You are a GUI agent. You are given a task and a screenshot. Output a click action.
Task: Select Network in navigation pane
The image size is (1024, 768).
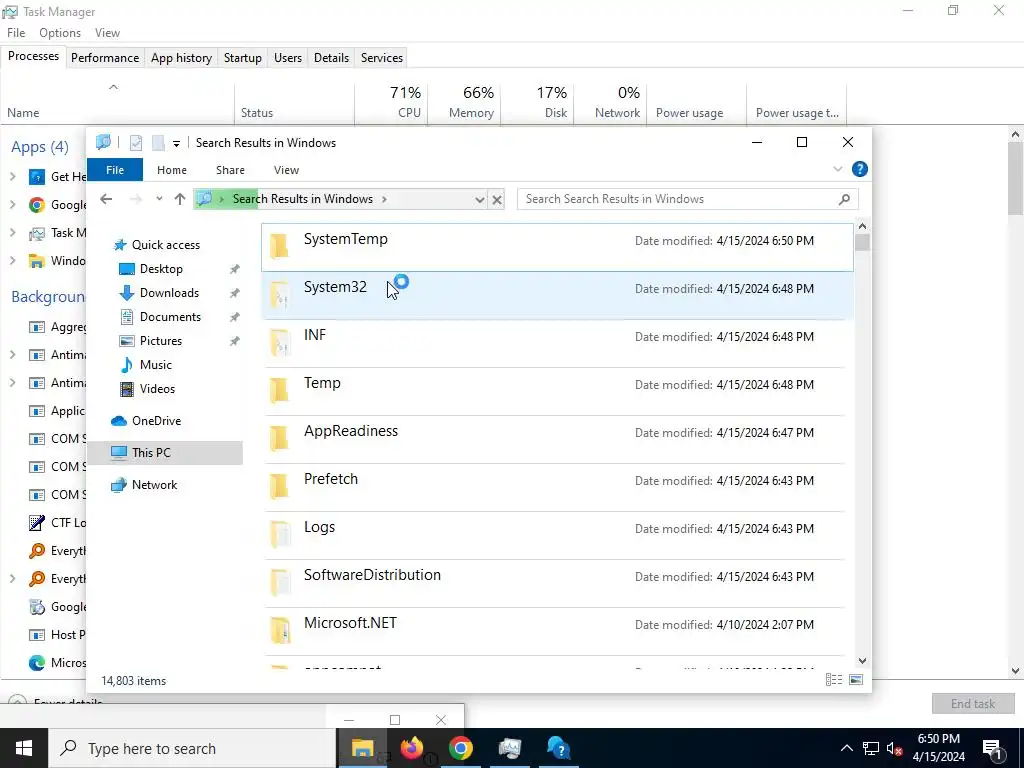pyautogui.click(x=154, y=485)
